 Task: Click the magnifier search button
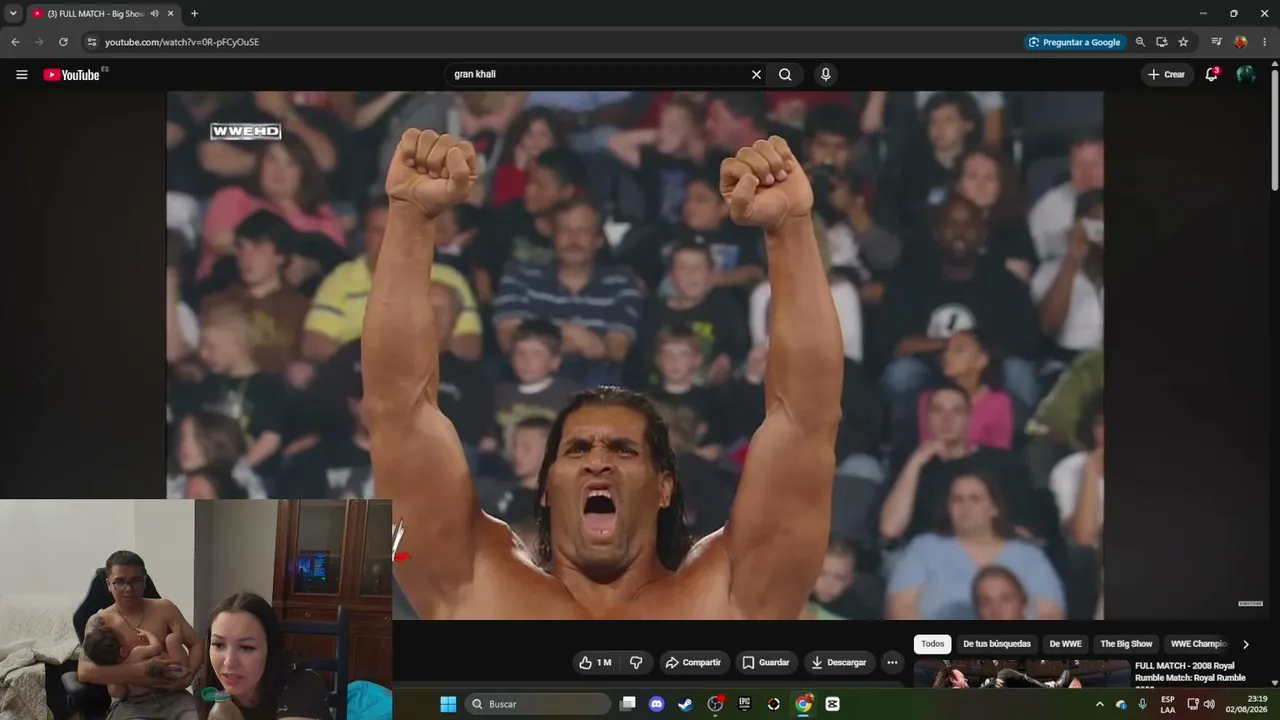(785, 74)
